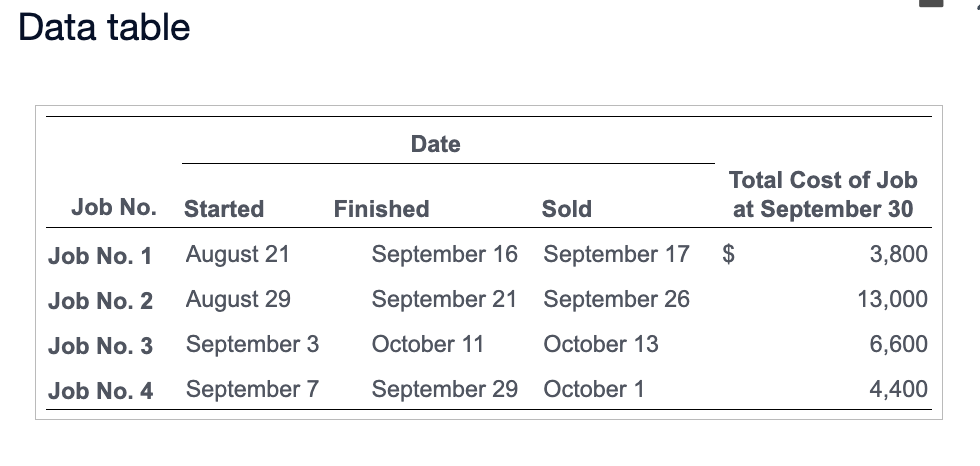This screenshot has width=980, height=466.
Task: Select the "September 21" finished date cell
Action: tap(444, 299)
